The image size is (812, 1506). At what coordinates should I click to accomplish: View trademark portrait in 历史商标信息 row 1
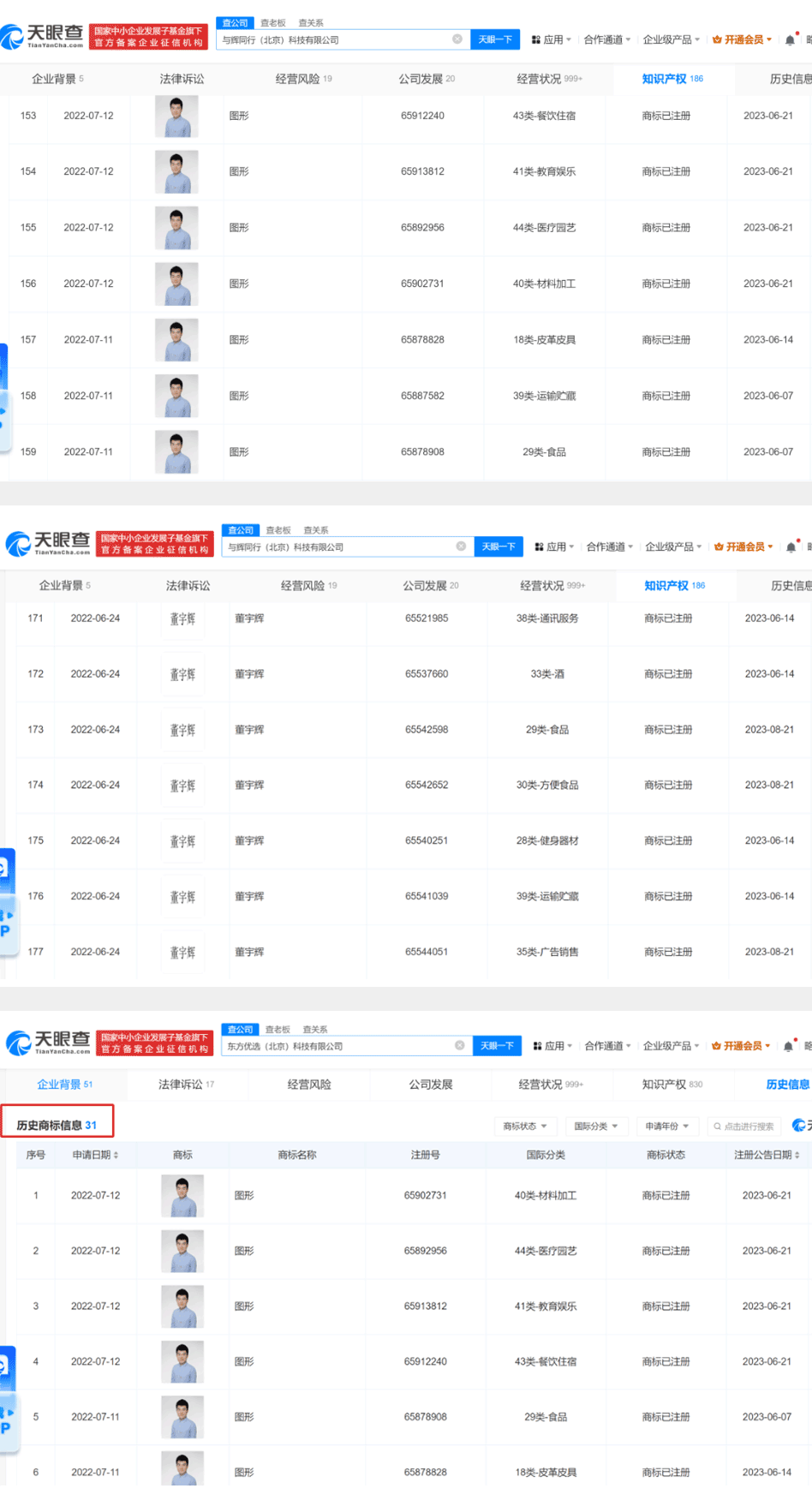tap(182, 1196)
